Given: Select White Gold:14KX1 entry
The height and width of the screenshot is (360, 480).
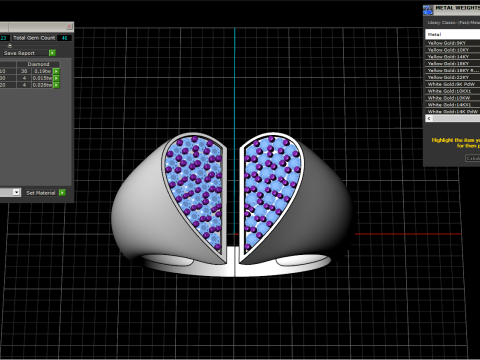Looking at the screenshot, I should pos(453,105).
